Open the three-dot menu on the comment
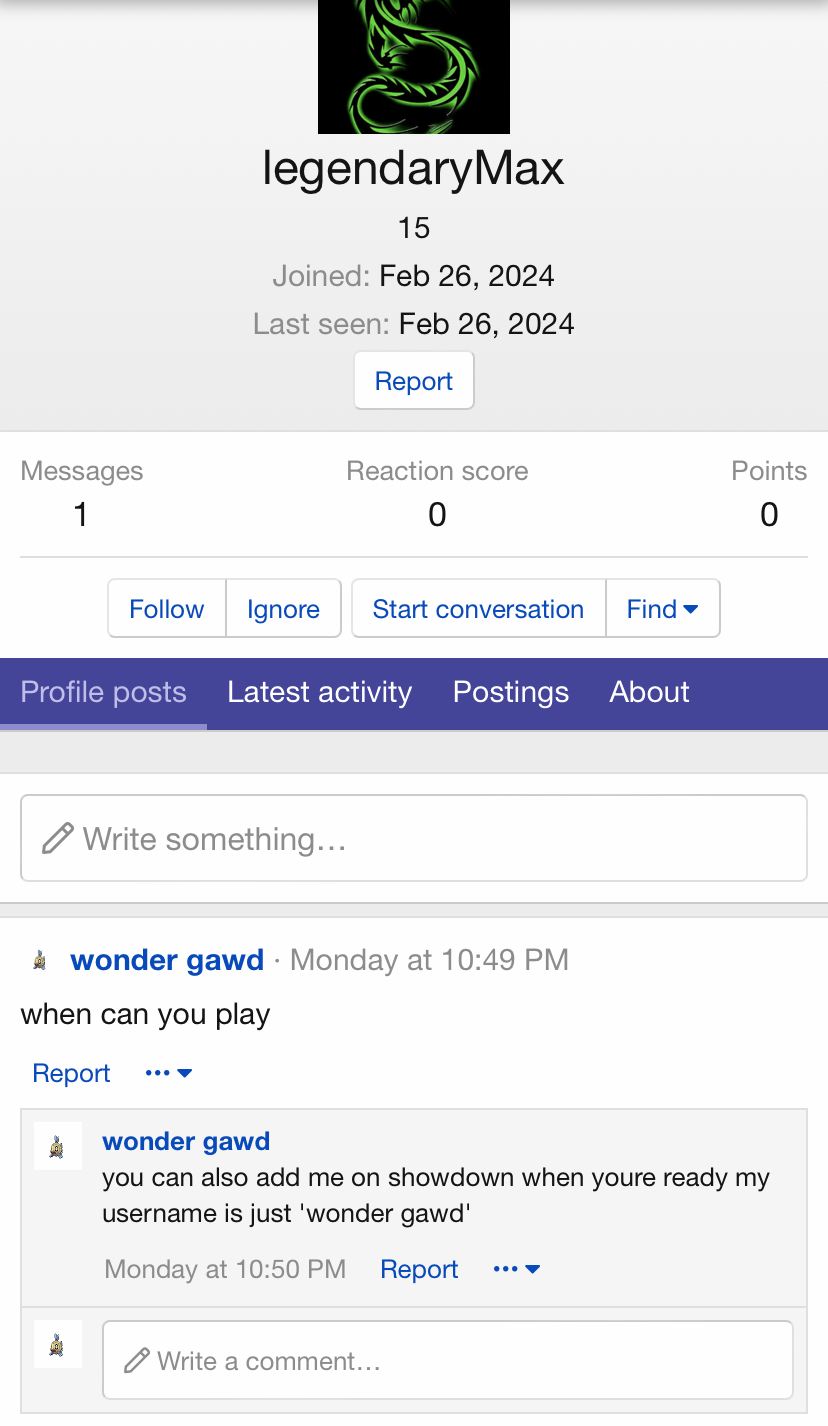This screenshot has width=828, height=1426. (x=516, y=1269)
